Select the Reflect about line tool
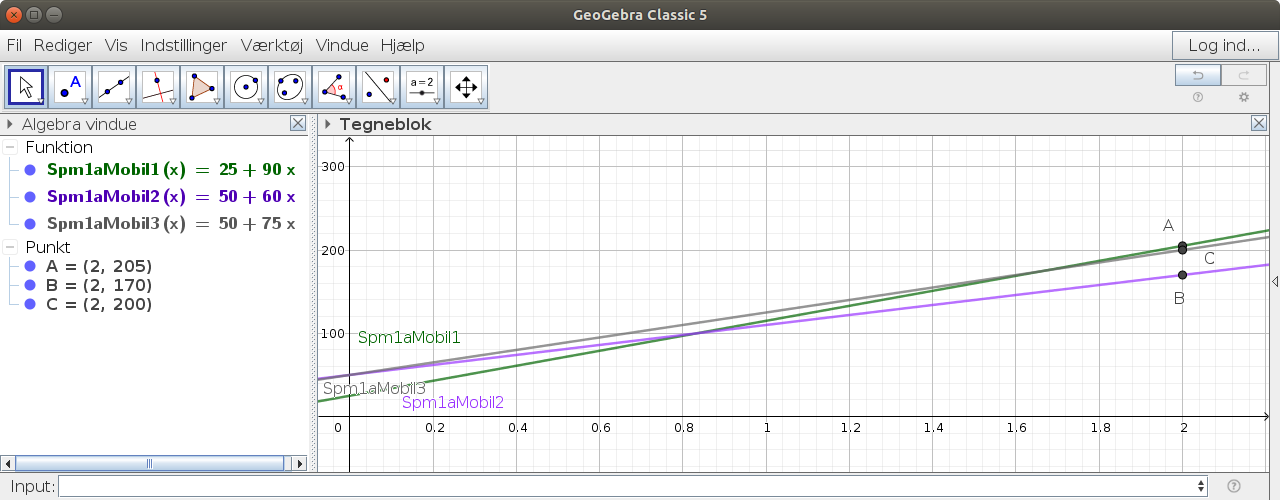 [x=378, y=88]
